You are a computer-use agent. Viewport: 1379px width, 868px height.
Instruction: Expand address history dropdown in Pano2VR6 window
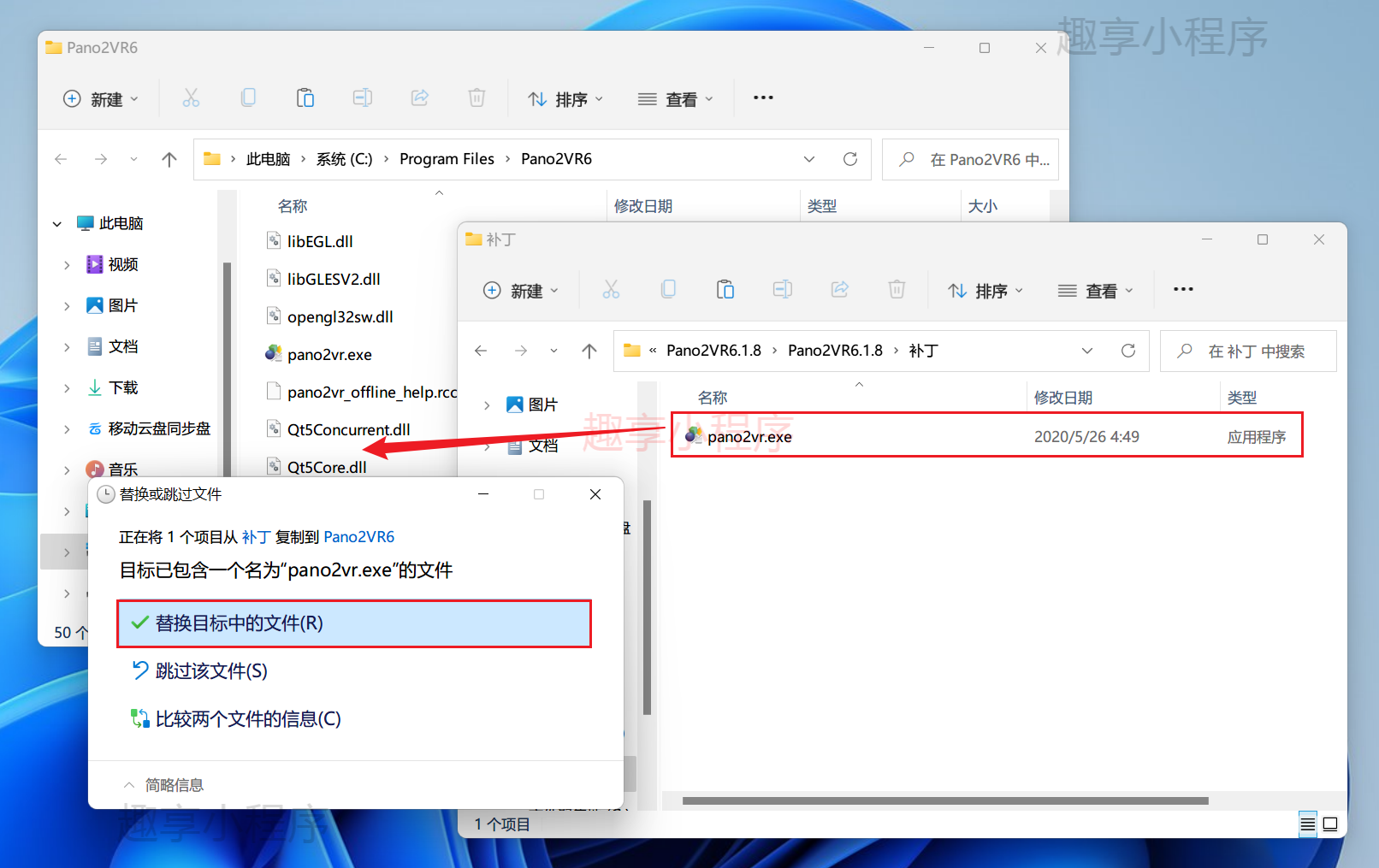pyautogui.click(x=809, y=159)
